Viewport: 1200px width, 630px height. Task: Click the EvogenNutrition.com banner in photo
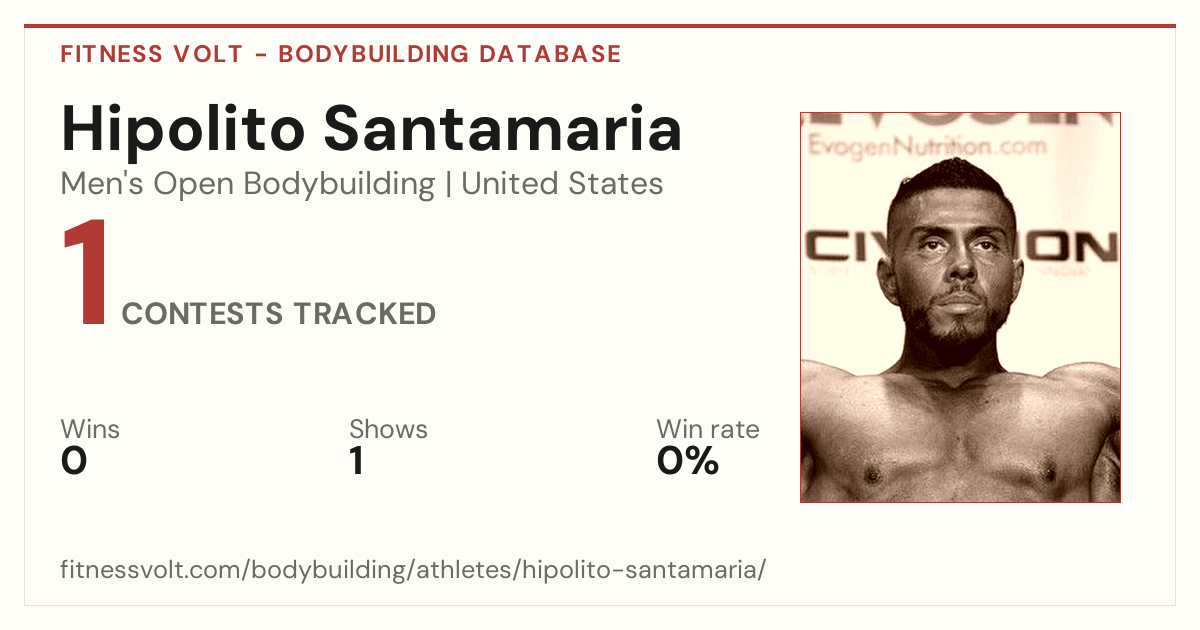coord(927,147)
